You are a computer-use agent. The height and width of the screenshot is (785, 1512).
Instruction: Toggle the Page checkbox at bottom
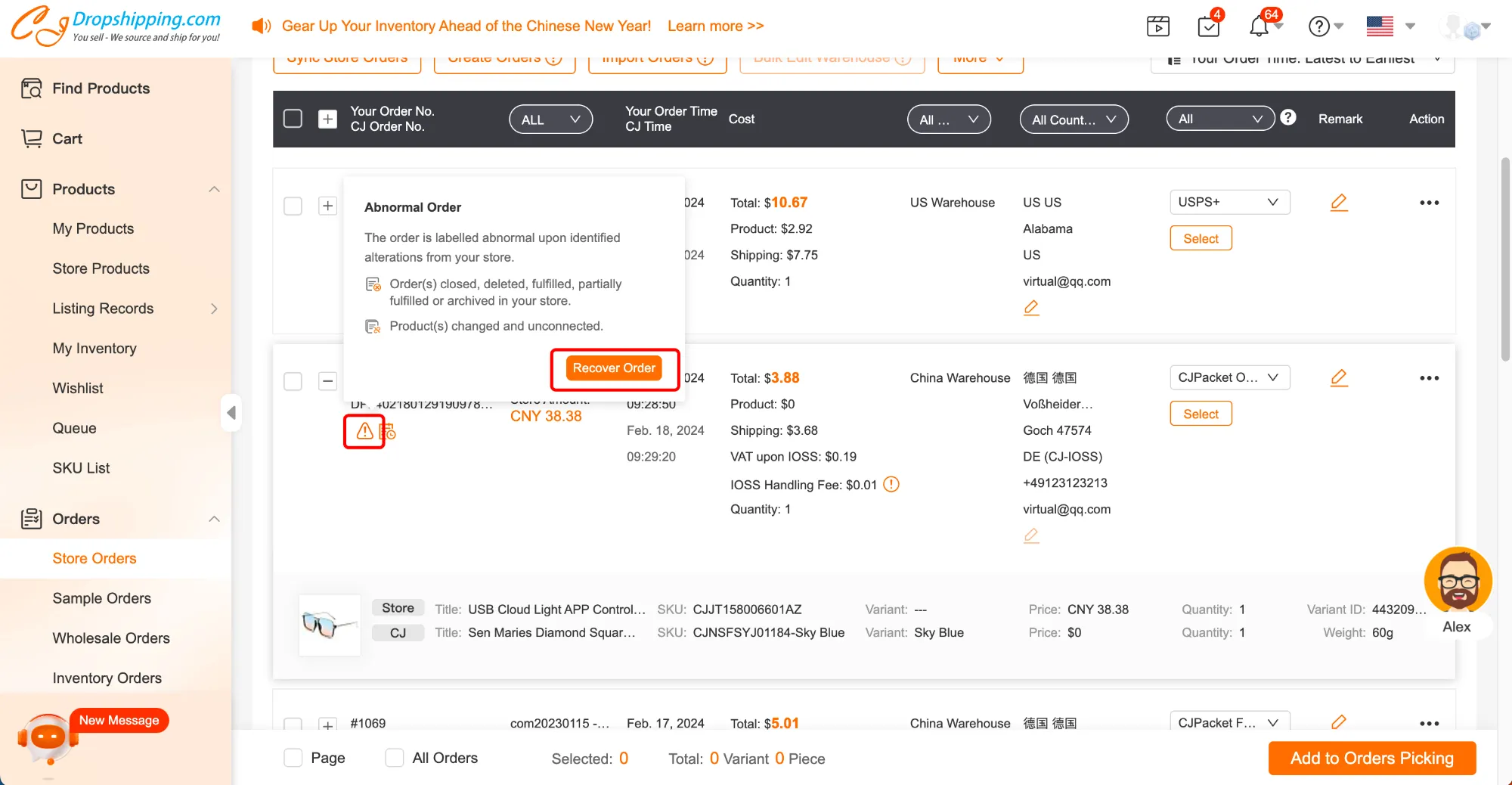tap(293, 758)
